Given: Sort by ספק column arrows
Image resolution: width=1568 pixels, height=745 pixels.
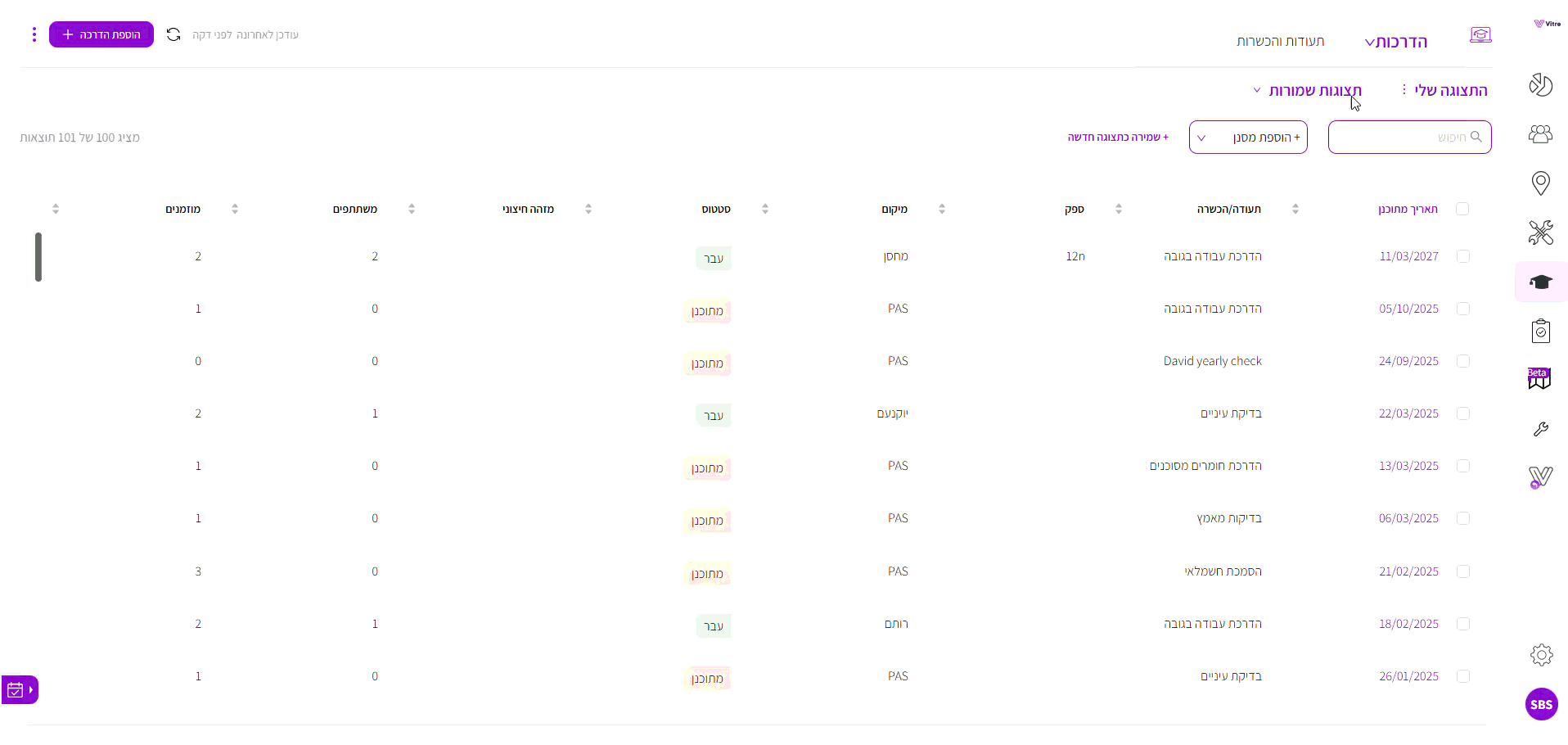Looking at the screenshot, I should (942, 209).
